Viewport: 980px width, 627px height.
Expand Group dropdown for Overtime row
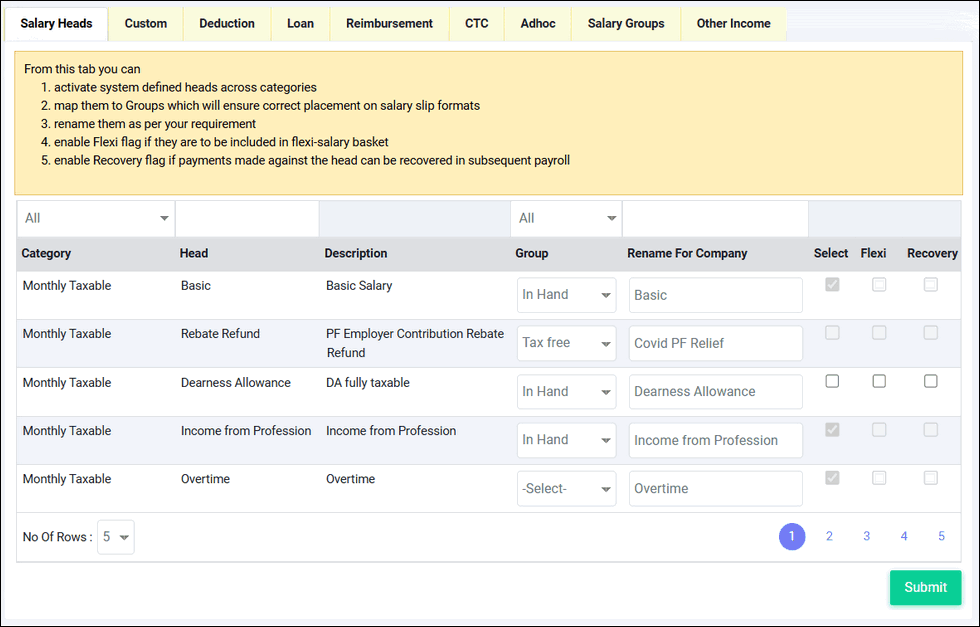pyautogui.click(x=566, y=488)
